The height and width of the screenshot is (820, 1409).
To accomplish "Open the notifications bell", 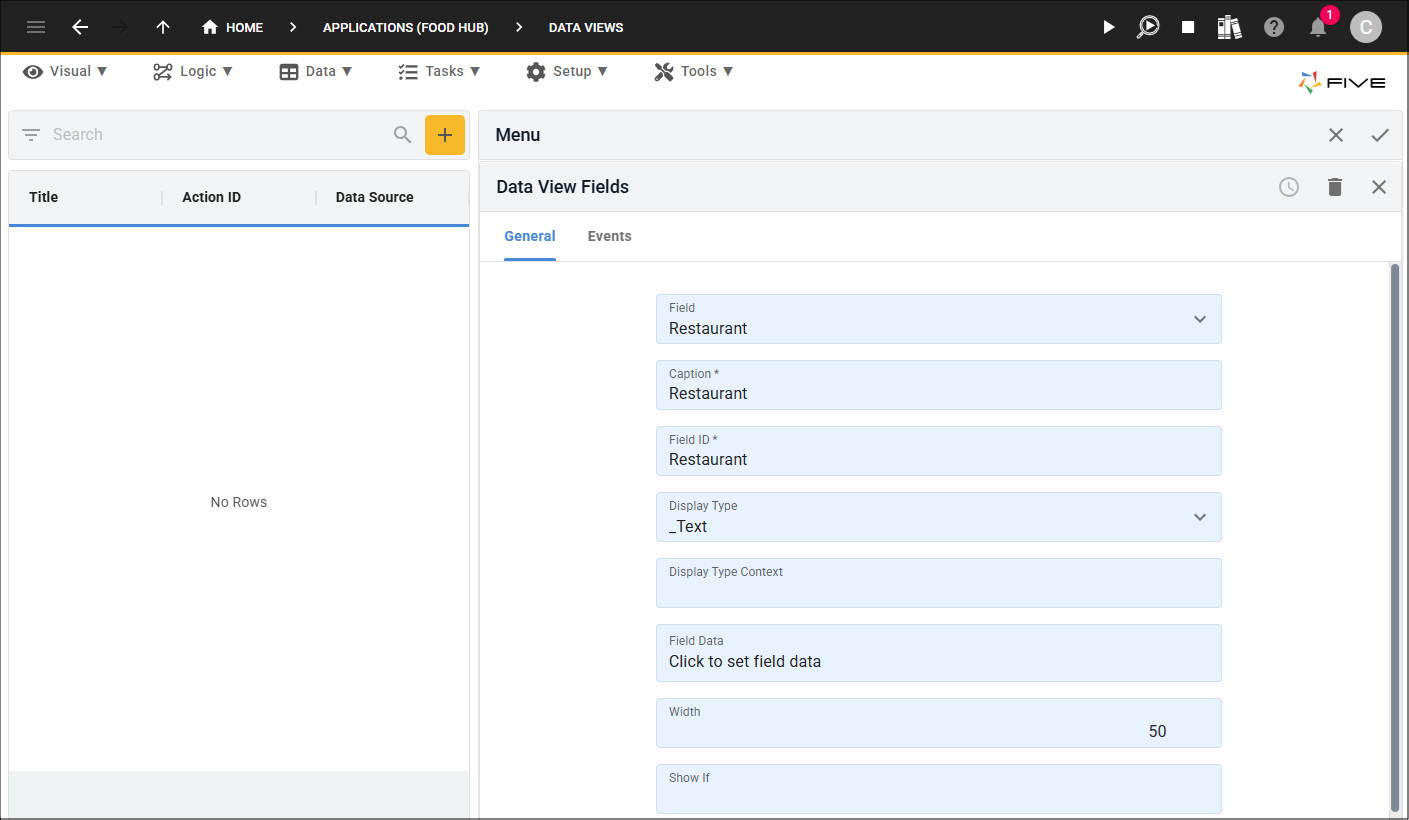I will pos(1318,27).
